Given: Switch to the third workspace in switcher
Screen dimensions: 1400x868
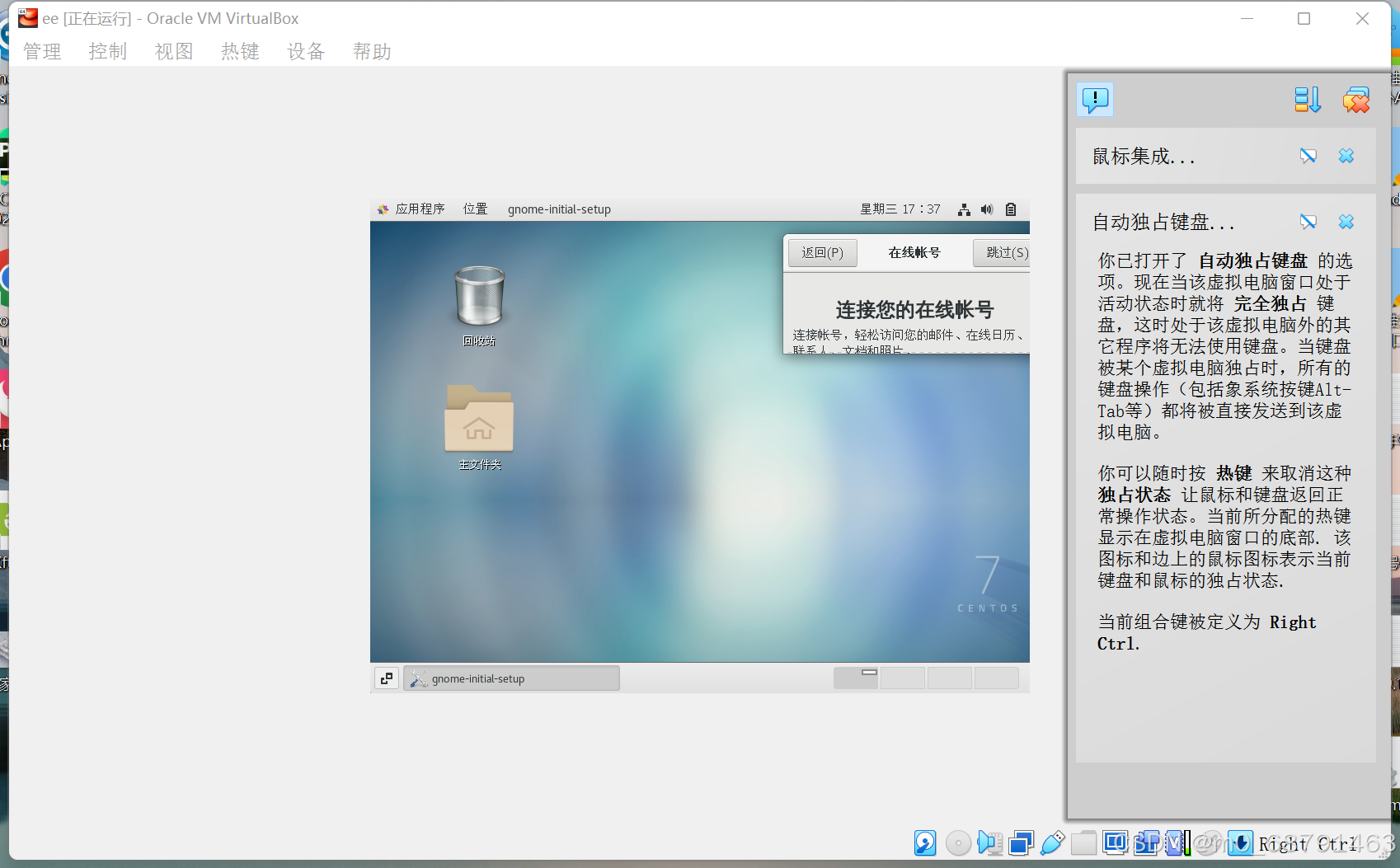Looking at the screenshot, I should point(950,678).
